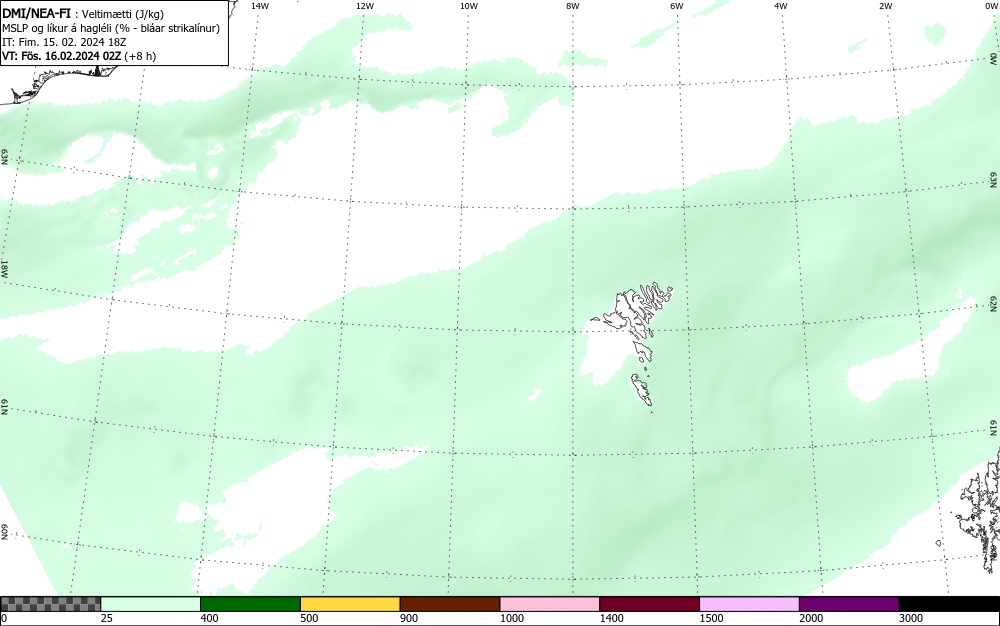Click the main Faroe Islands outline

(631, 309)
